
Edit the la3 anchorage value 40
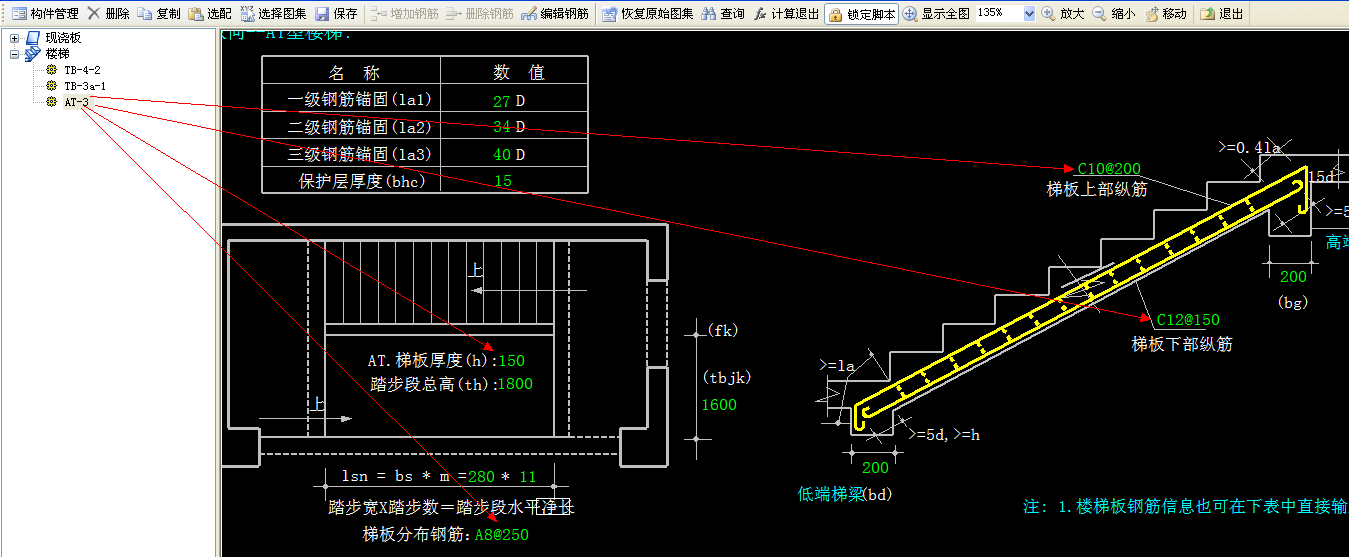pyautogui.click(x=502, y=154)
